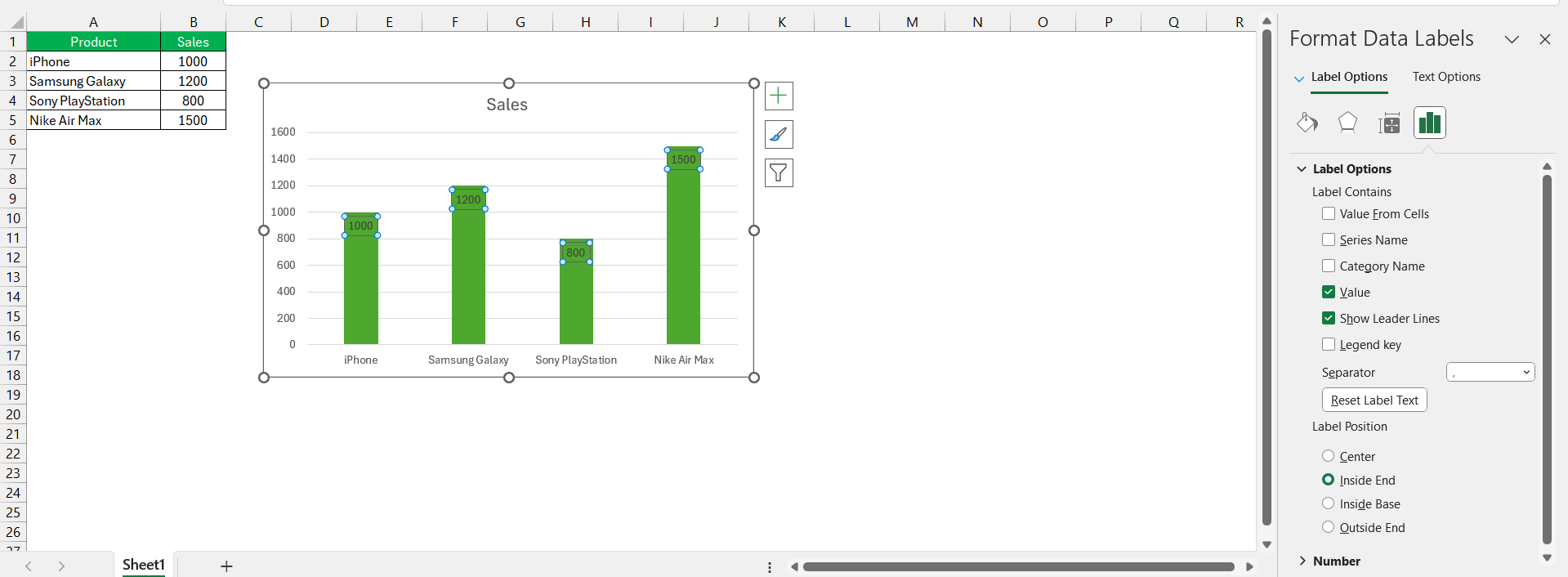Select the Label Options bar chart icon
The image size is (1568, 577).
click(x=1429, y=123)
